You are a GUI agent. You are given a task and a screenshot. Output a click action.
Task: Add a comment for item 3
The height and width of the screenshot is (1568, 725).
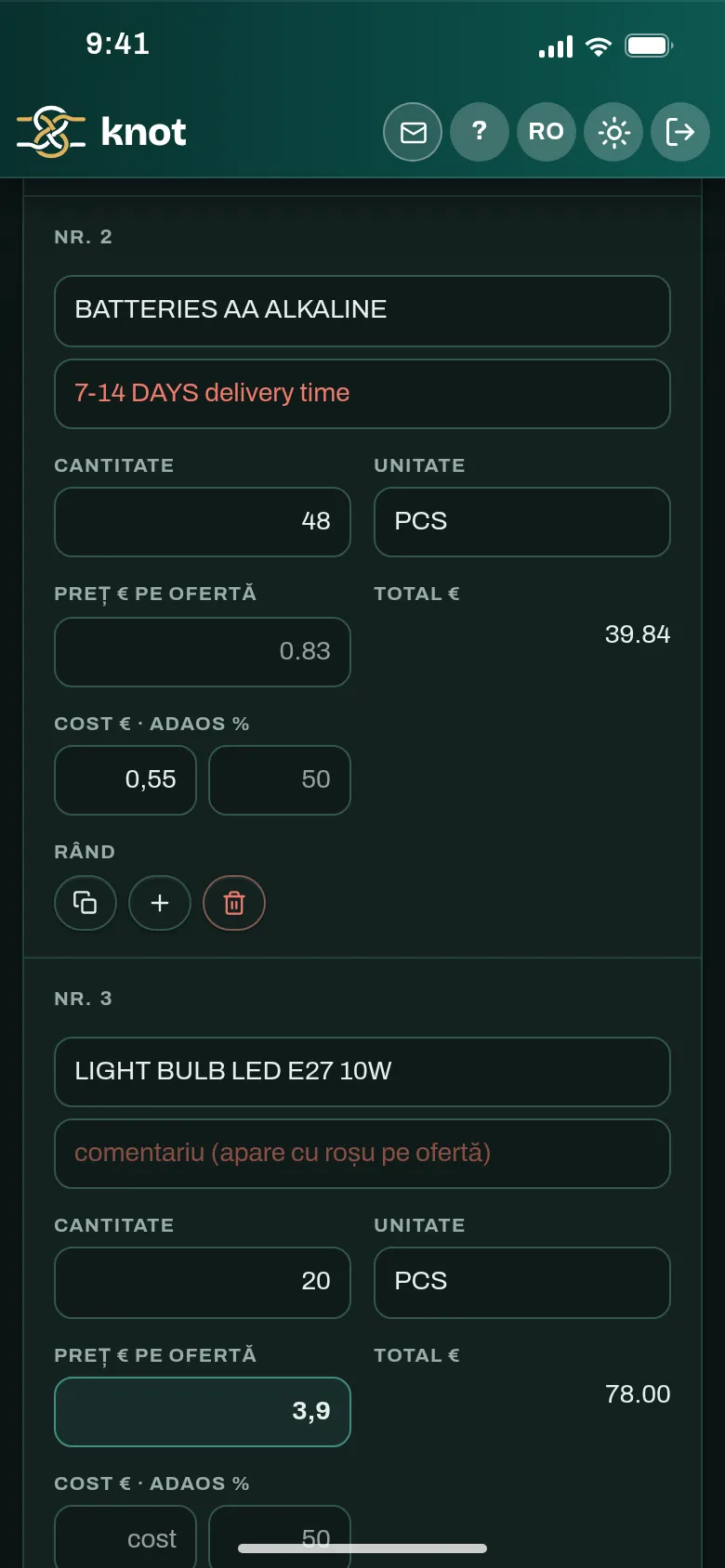coord(362,1154)
